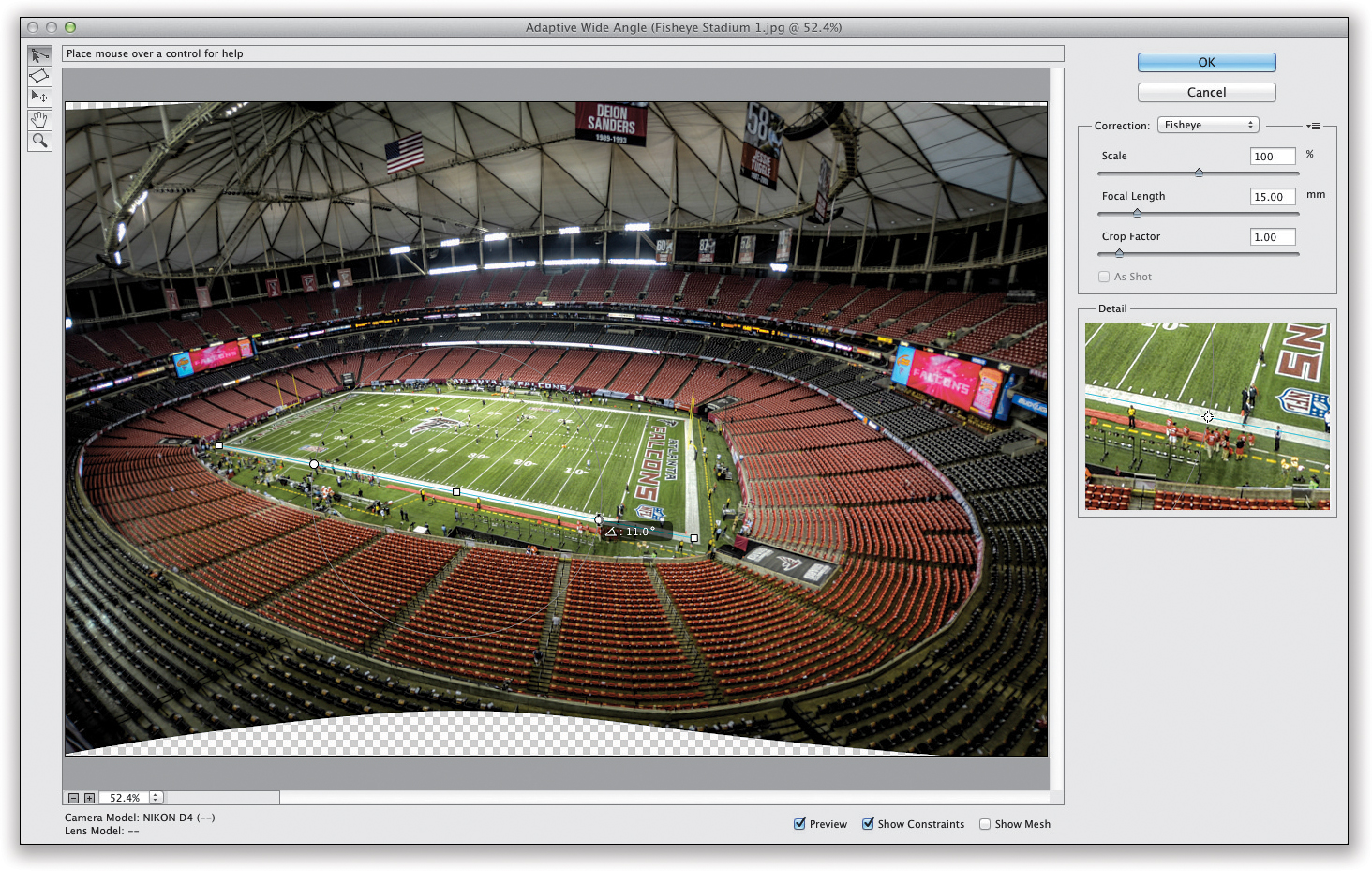Cancel the Adaptive Wide Angle dialog
The width and height of the screenshot is (1372, 871).
pyautogui.click(x=1206, y=92)
